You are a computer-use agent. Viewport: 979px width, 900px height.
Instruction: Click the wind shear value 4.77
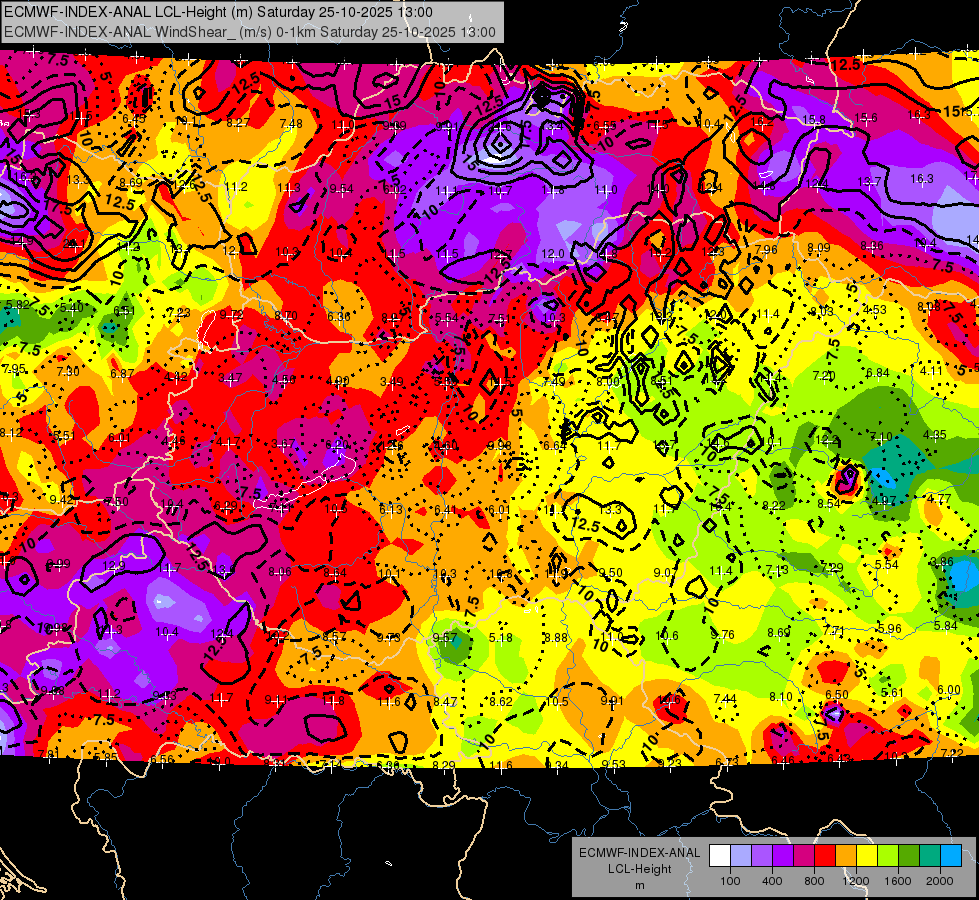coord(938,498)
